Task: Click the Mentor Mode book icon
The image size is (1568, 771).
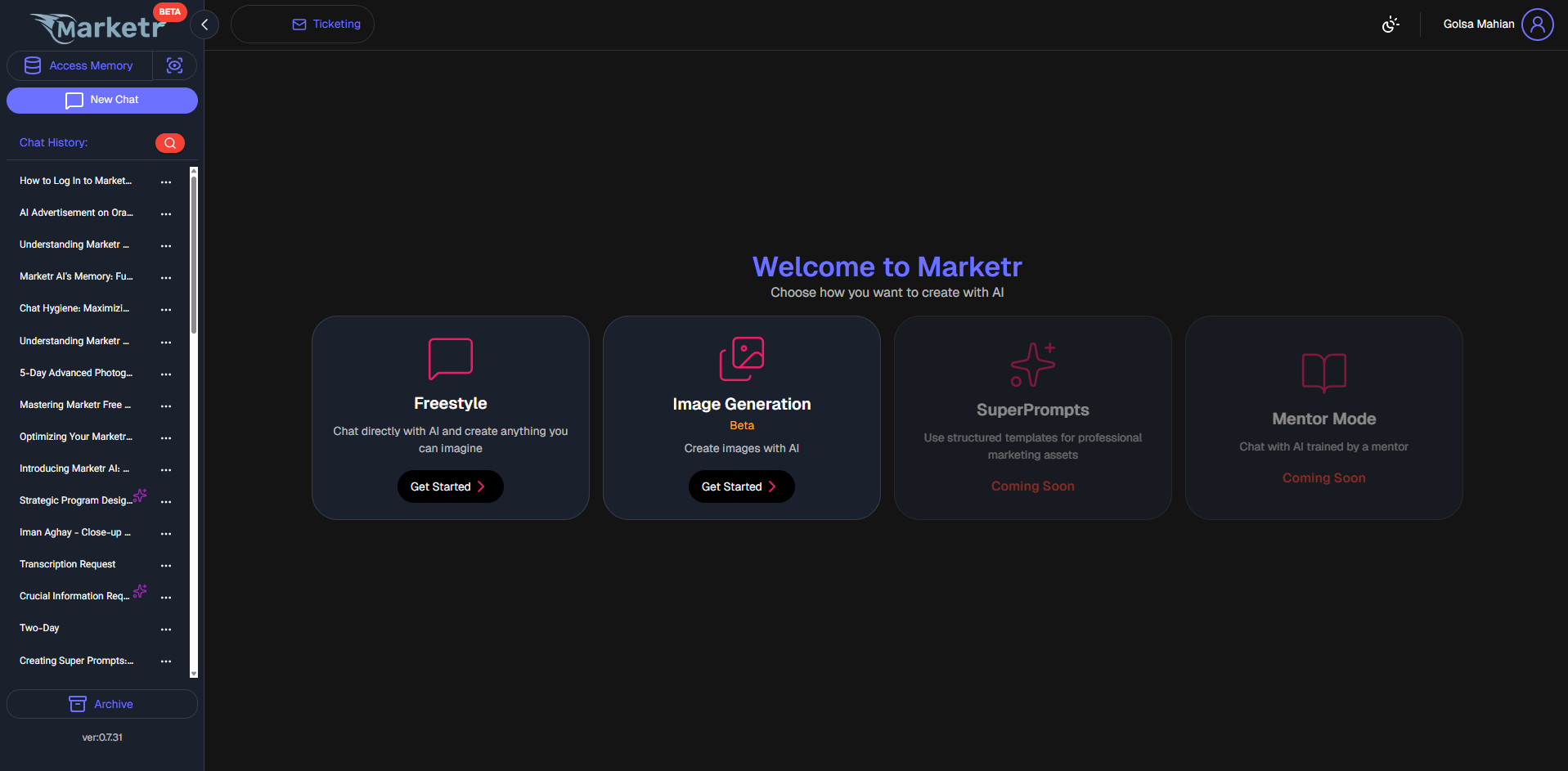Action: pyautogui.click(x=1324, y=373)
